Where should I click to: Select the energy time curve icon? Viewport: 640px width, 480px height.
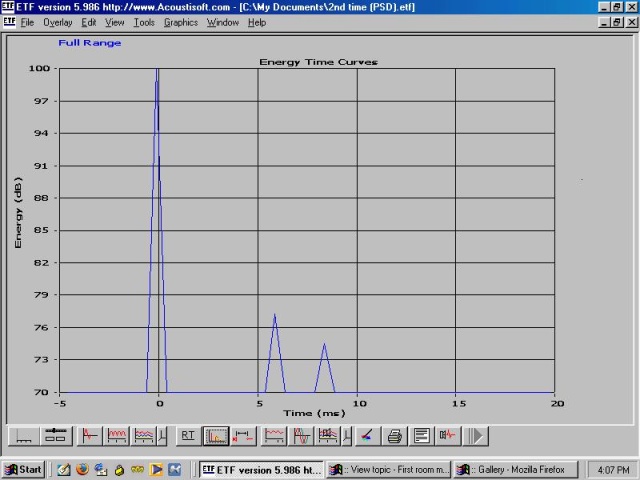tap(216, 436)
